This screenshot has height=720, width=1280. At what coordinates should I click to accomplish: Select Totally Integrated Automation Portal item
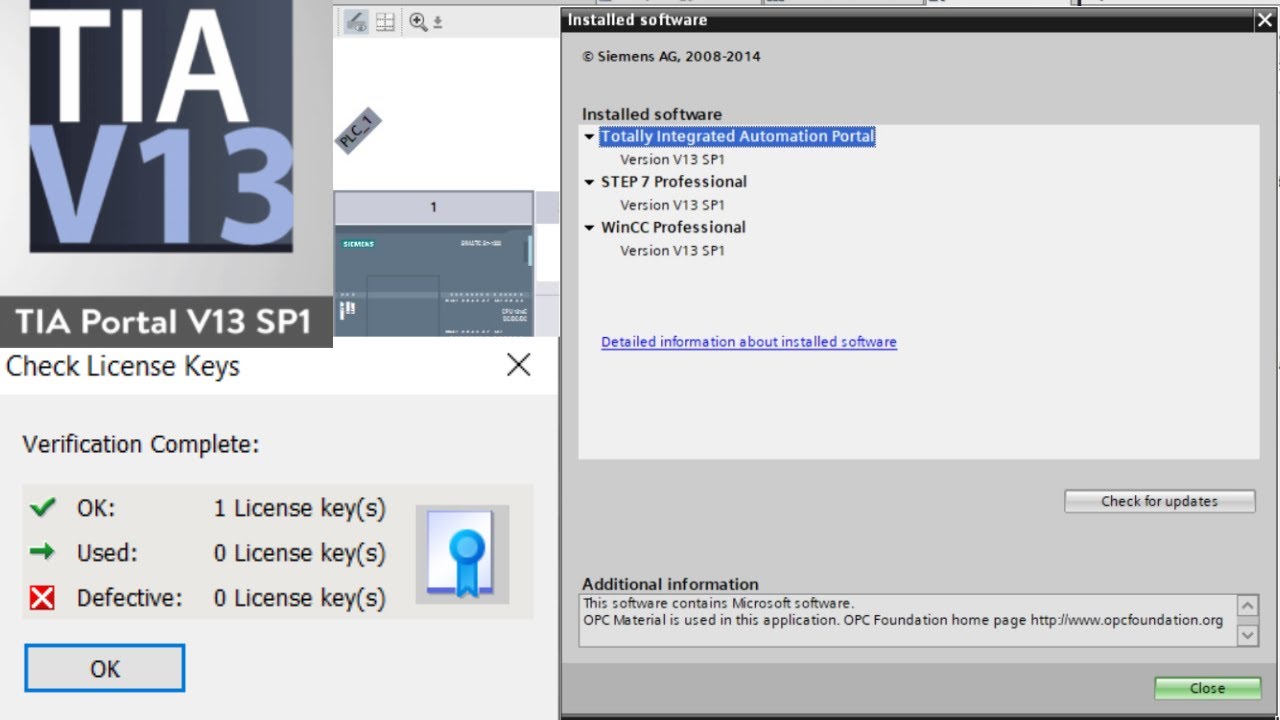pos(738,136)
